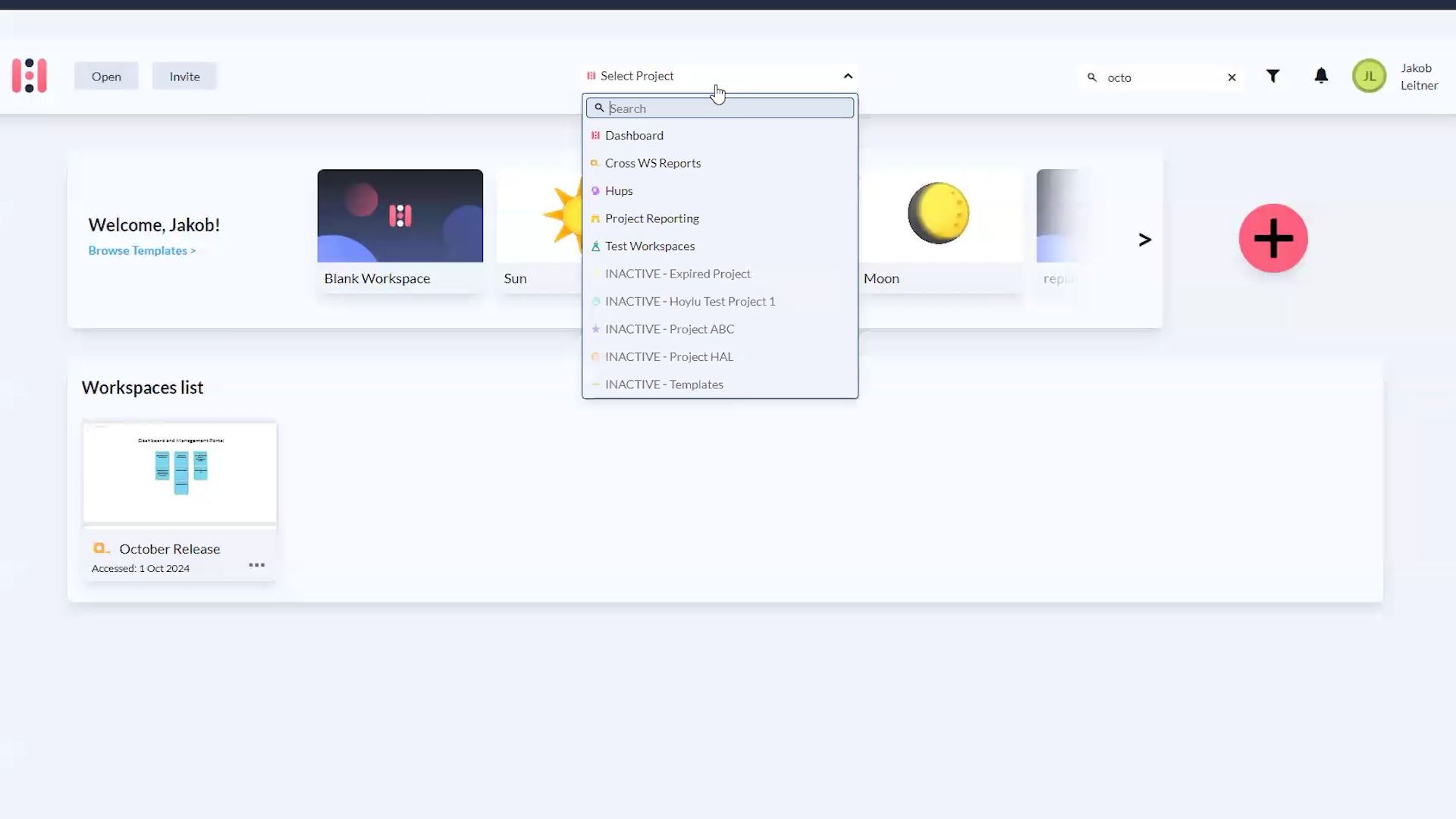Choose Cross WS Reports project
Image resolution: width=1456 pixels, height=819 pixels.
(720, 163)
